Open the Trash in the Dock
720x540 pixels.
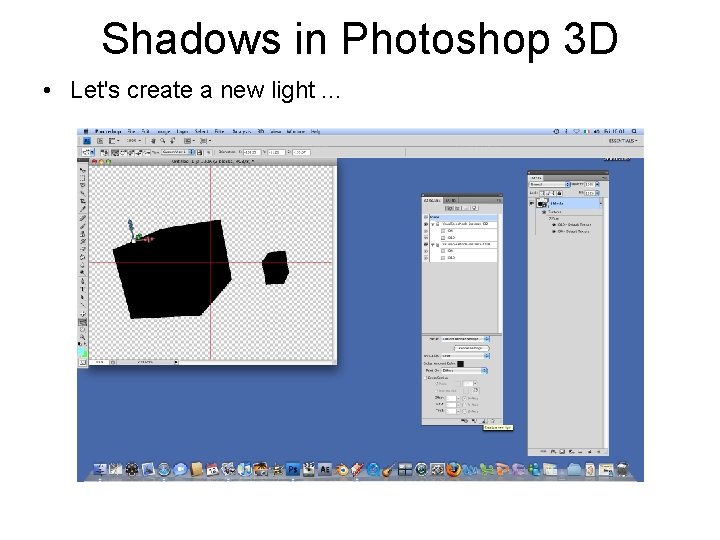[x=622, y=469]
